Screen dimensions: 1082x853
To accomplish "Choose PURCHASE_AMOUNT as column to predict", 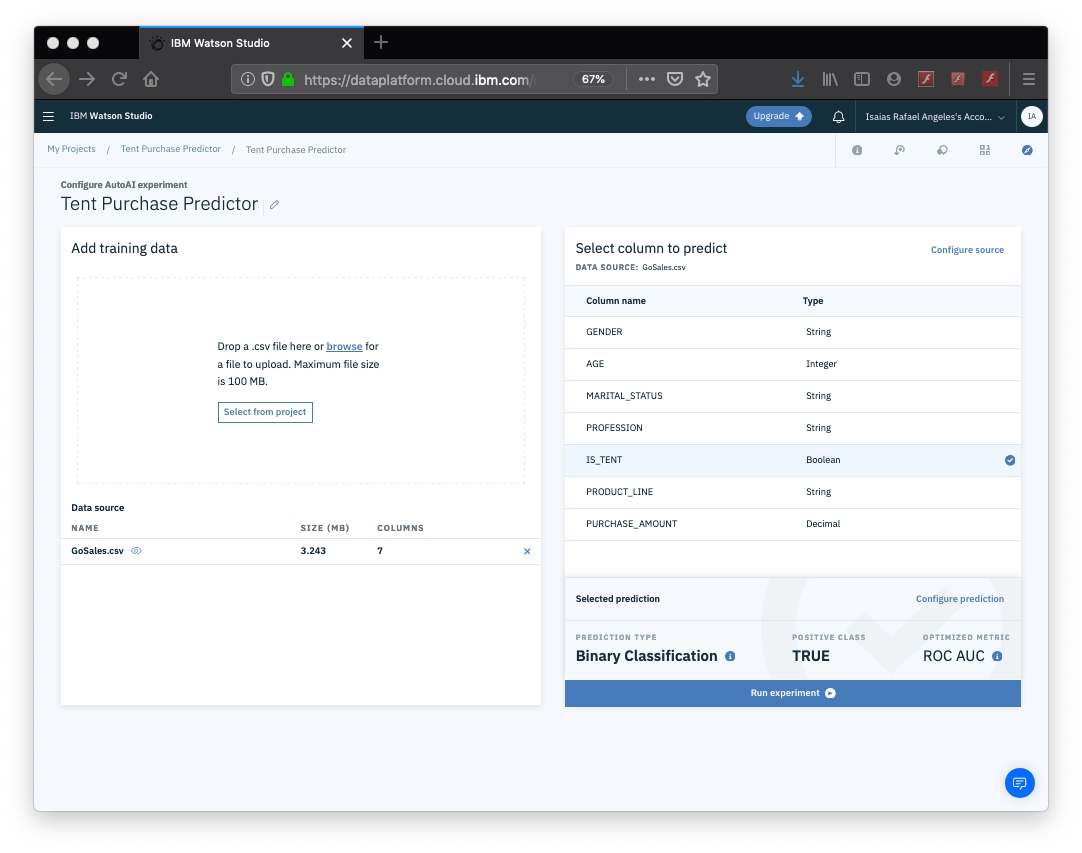I will [x=631, y=524].
